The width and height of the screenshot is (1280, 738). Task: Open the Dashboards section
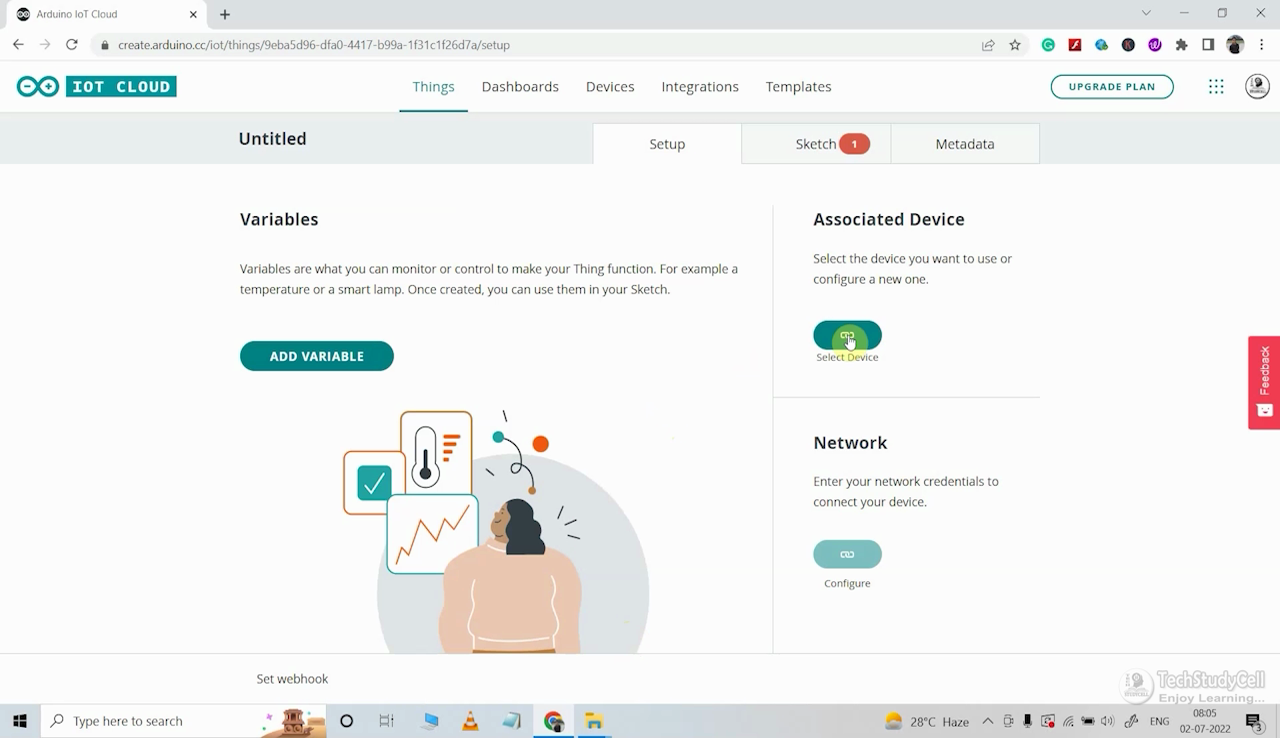[520, 87]
